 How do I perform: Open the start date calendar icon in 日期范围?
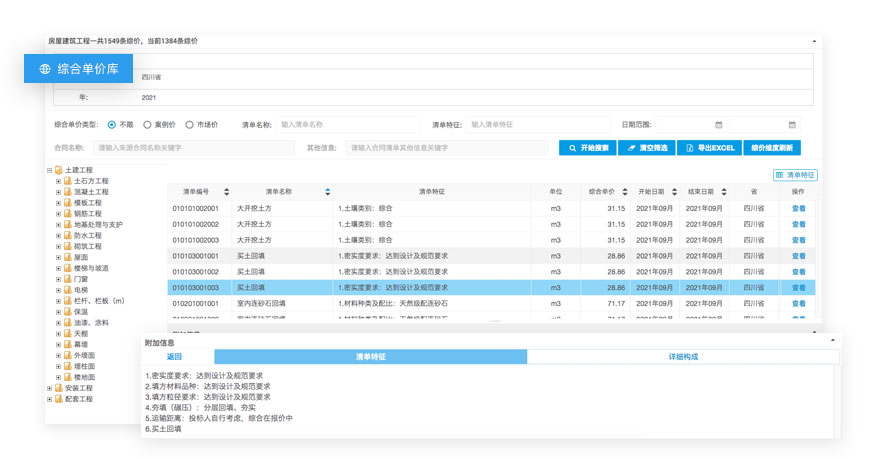(x=719, y=125)
